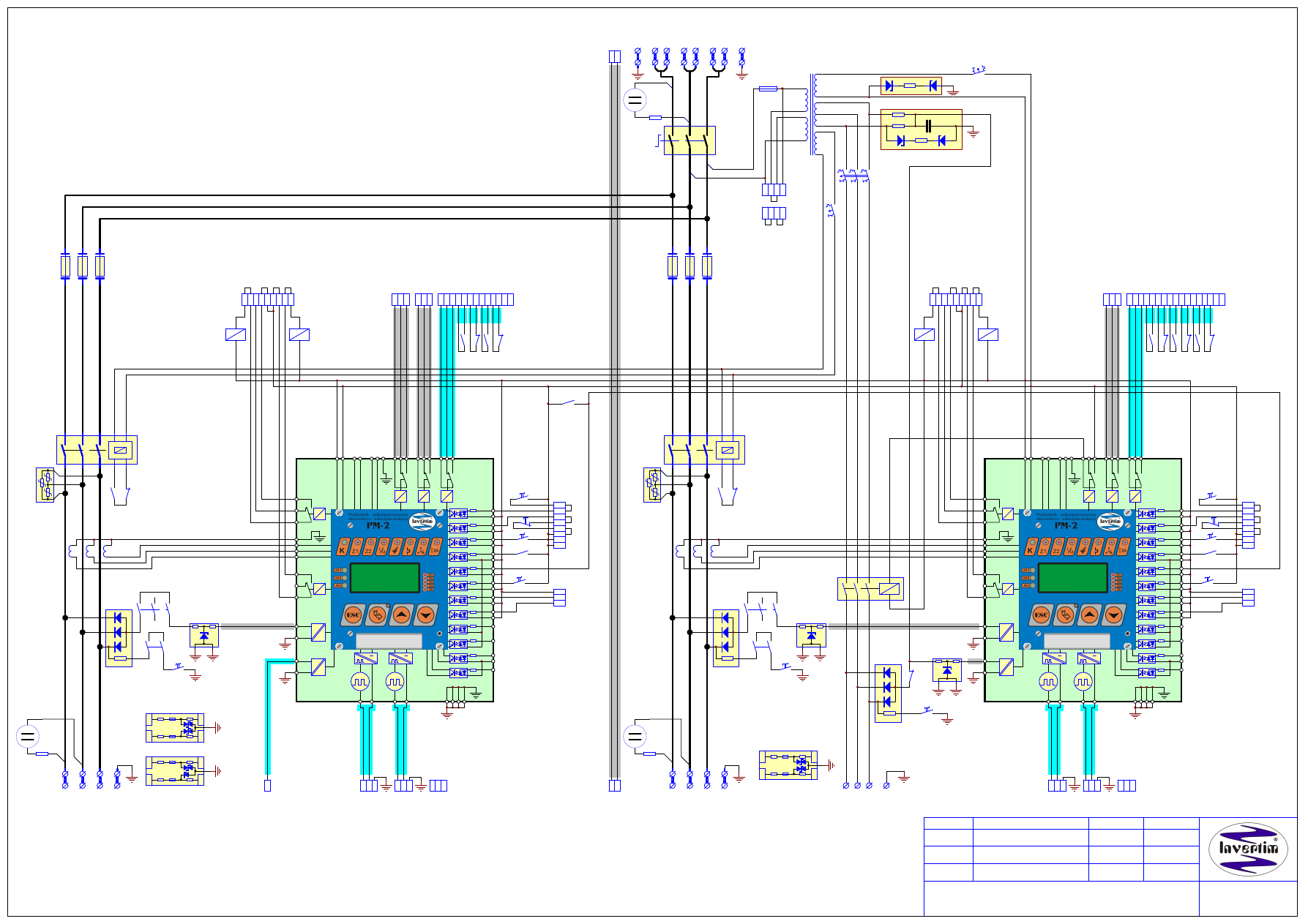This screenshot has height=924, width=1308.
Task: Click the Z1 indicator key on right PM-2
Action: coord(1044,547)
